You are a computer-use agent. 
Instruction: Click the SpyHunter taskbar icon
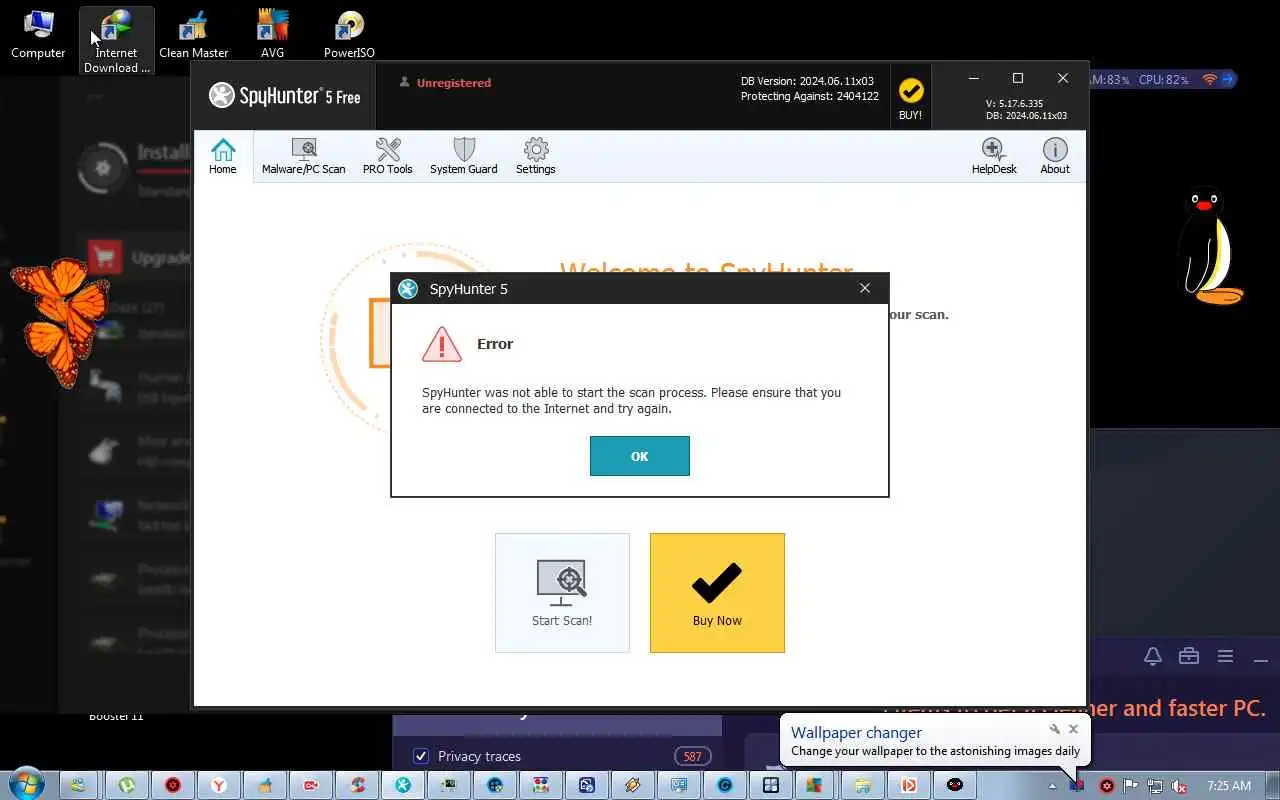pyautogui.click(x=403, y=785)
